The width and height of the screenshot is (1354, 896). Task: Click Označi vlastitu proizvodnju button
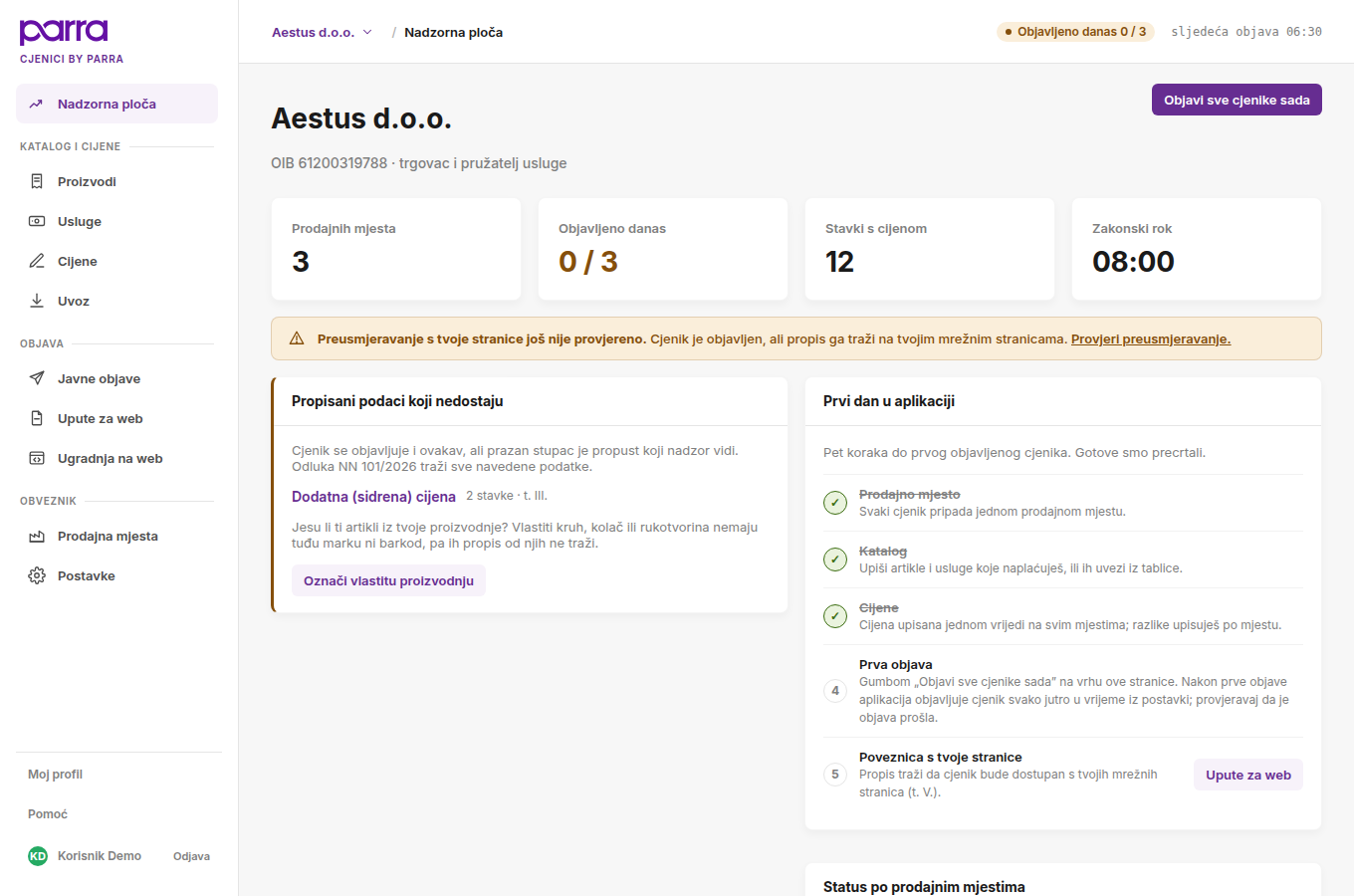tap(388, 580)
